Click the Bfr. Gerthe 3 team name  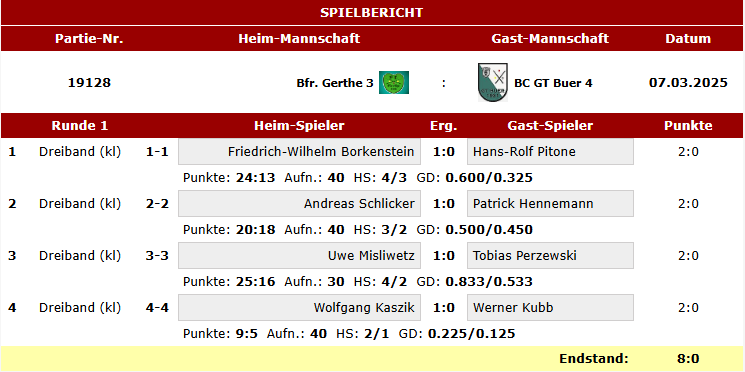[x=335, y=83]
